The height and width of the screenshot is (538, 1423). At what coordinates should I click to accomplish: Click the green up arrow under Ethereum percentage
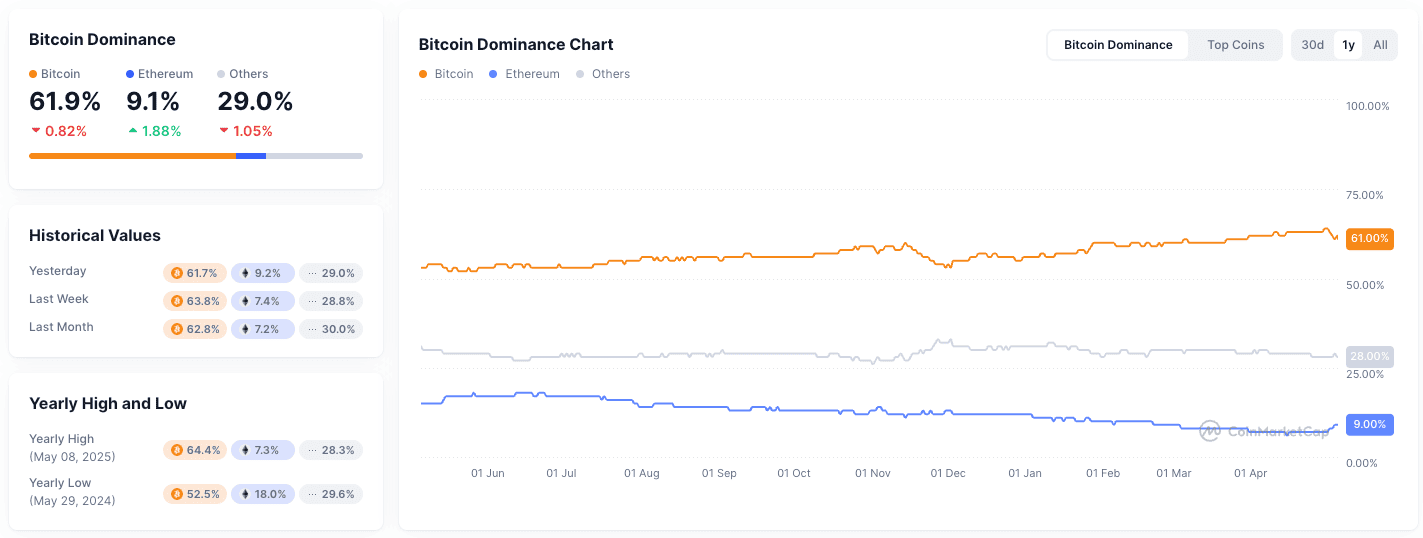click(133, 131)
